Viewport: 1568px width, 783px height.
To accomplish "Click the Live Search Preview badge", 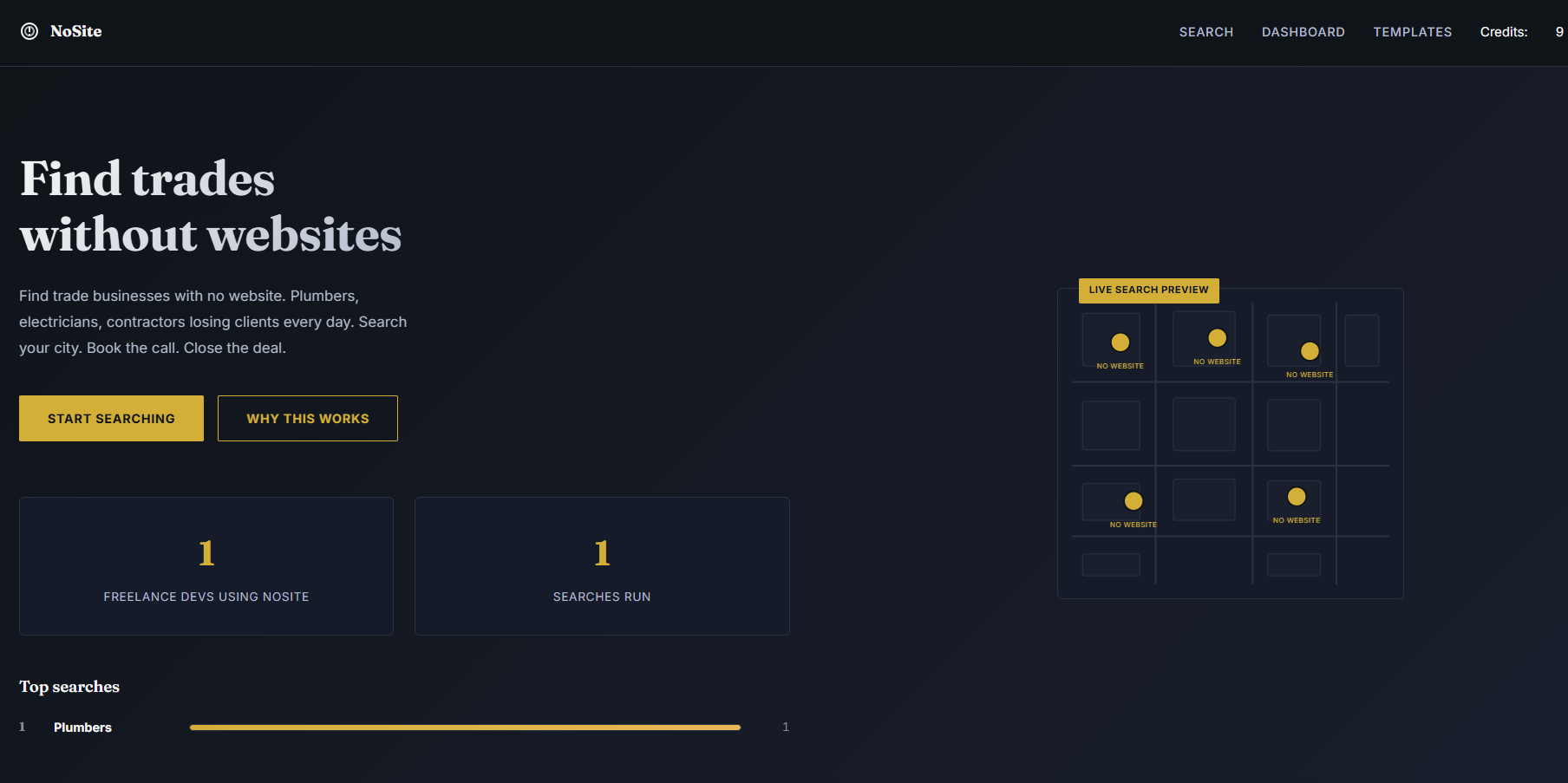I will coord(1148,290).
